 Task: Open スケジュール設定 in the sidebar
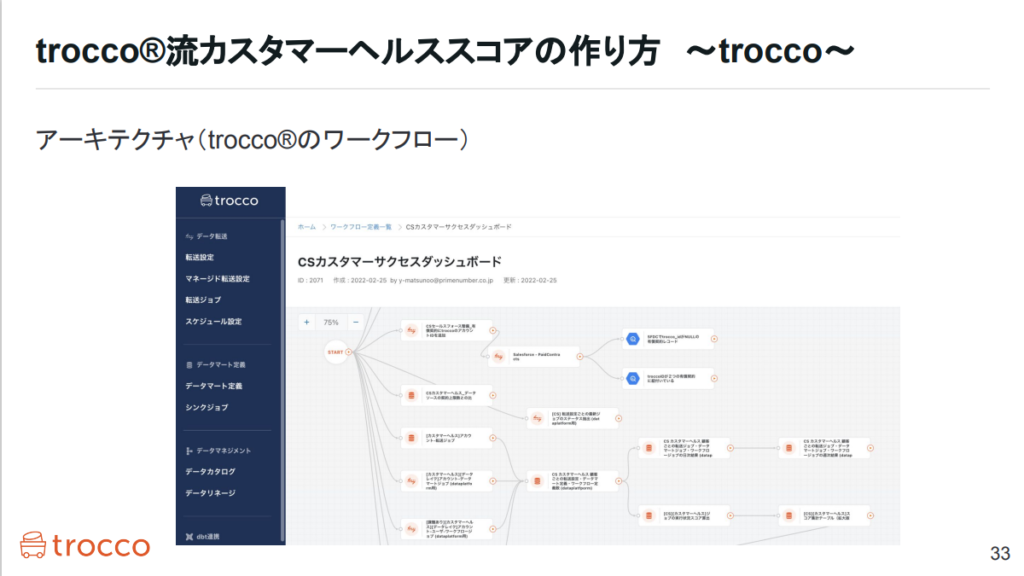point(214,321)
